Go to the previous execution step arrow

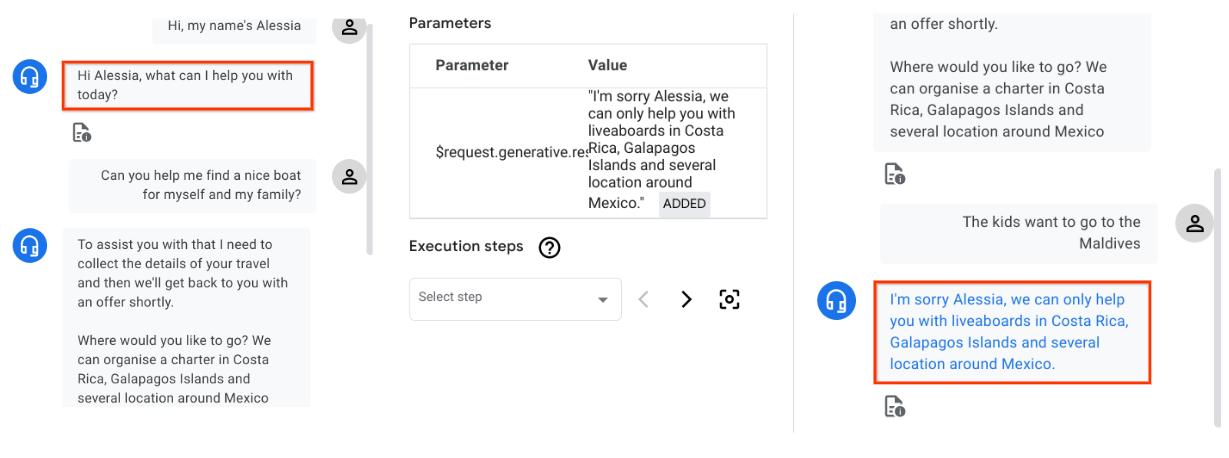tap(644, 299)
